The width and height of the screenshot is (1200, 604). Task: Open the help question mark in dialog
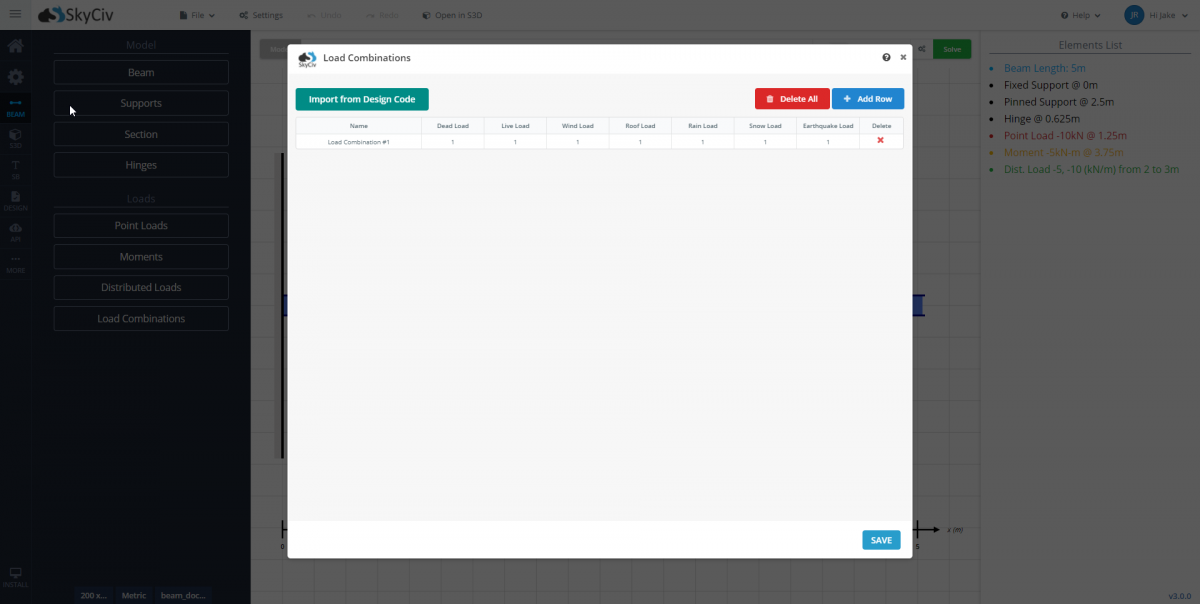click(x=886, y=58)
